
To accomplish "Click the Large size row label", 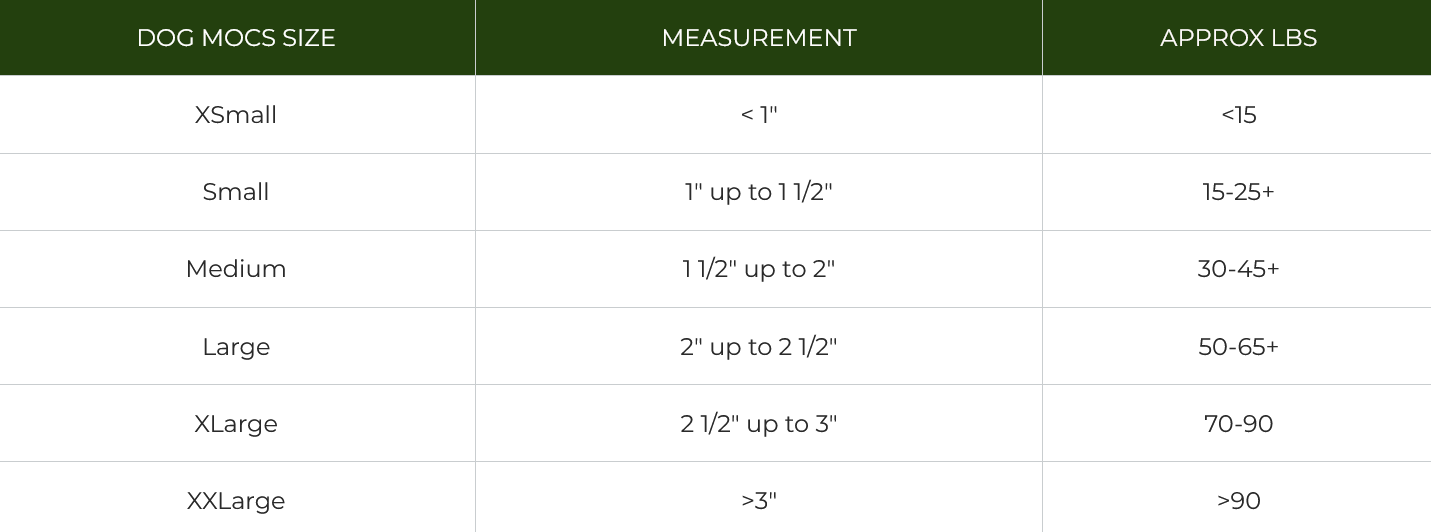I will [x=236, y=347].
